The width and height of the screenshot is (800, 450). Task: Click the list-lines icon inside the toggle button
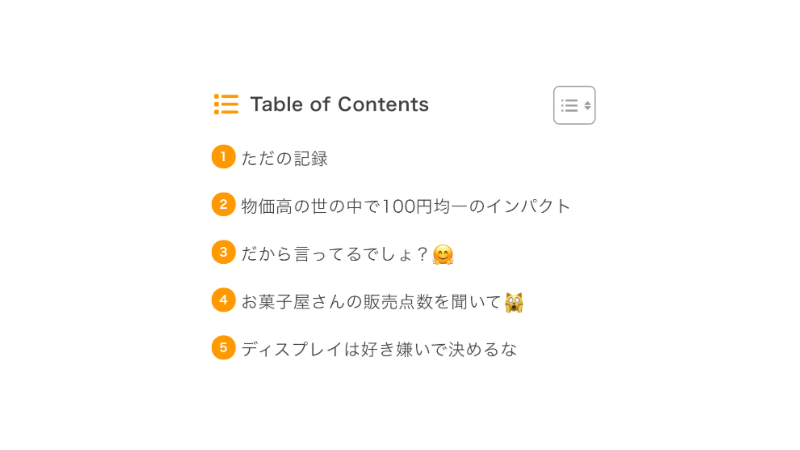click(569, 105)
